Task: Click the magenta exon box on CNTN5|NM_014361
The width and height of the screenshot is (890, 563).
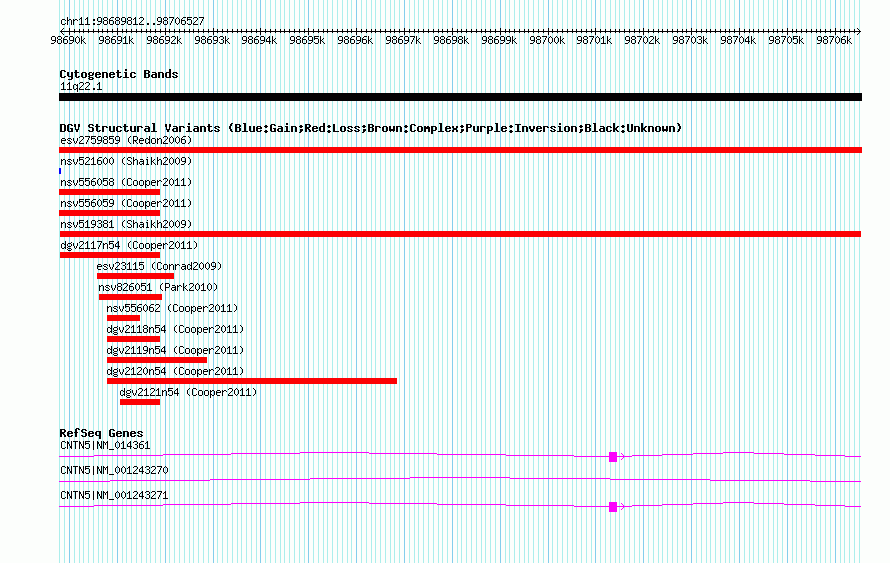Action: pyautogui.click(x=613, y=457)
